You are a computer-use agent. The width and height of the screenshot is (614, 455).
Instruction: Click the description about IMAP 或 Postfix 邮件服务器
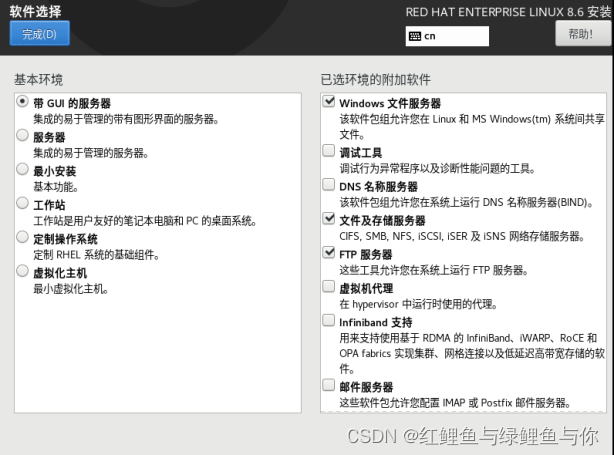click(455, 403)
